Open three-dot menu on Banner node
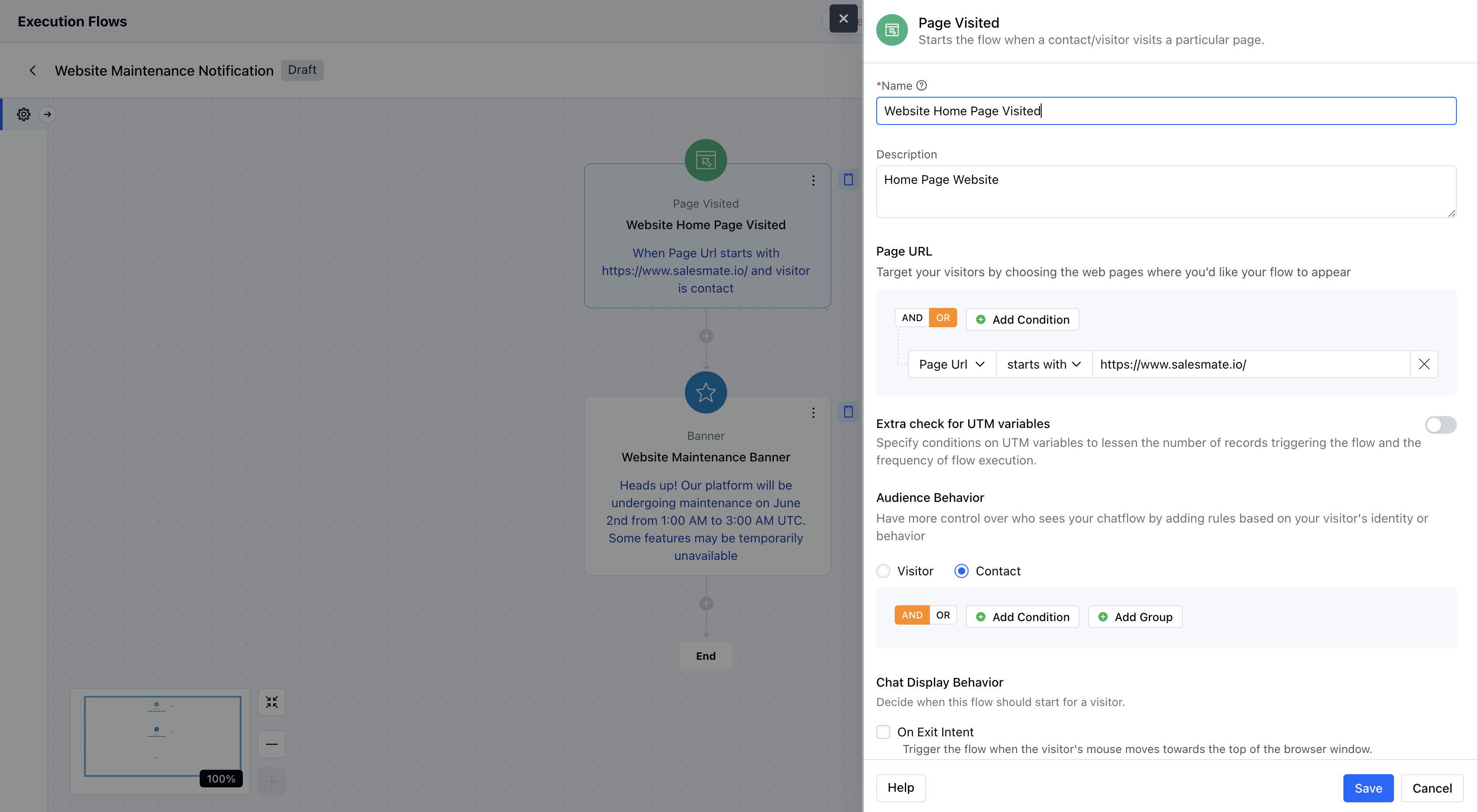The width and height of the screenshot is (1478, 812). point(813,413)
